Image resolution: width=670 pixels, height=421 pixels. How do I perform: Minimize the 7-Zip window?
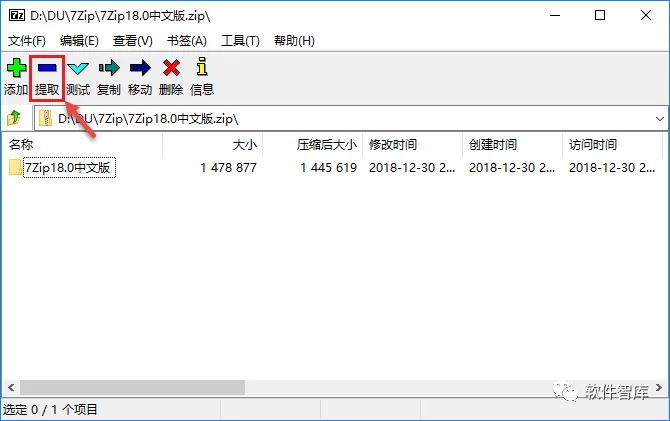pos(555,16)
